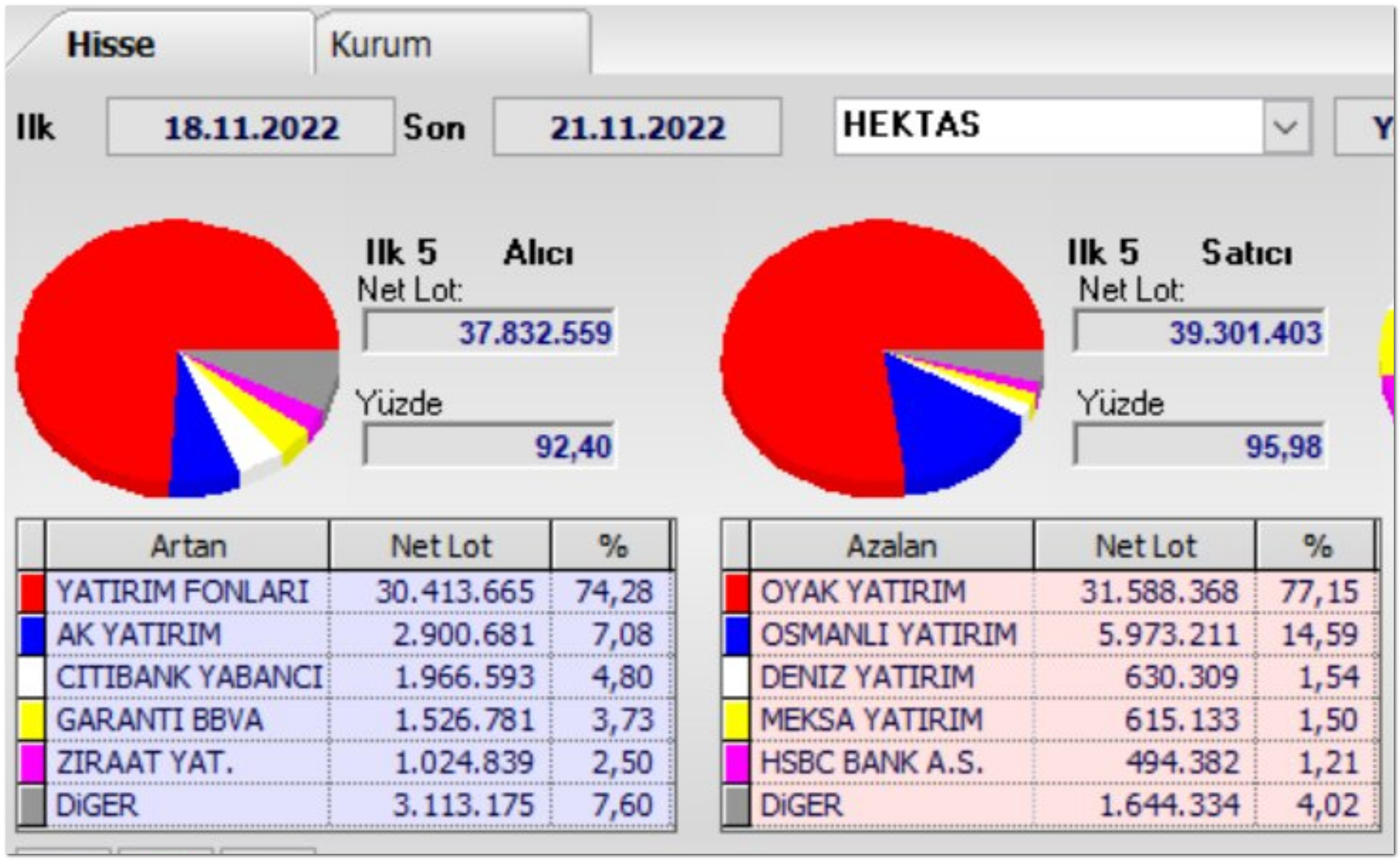Select the MEKSA YATIRIM row
Viewport: 1400px width, 860px height.
(1051, 720)
